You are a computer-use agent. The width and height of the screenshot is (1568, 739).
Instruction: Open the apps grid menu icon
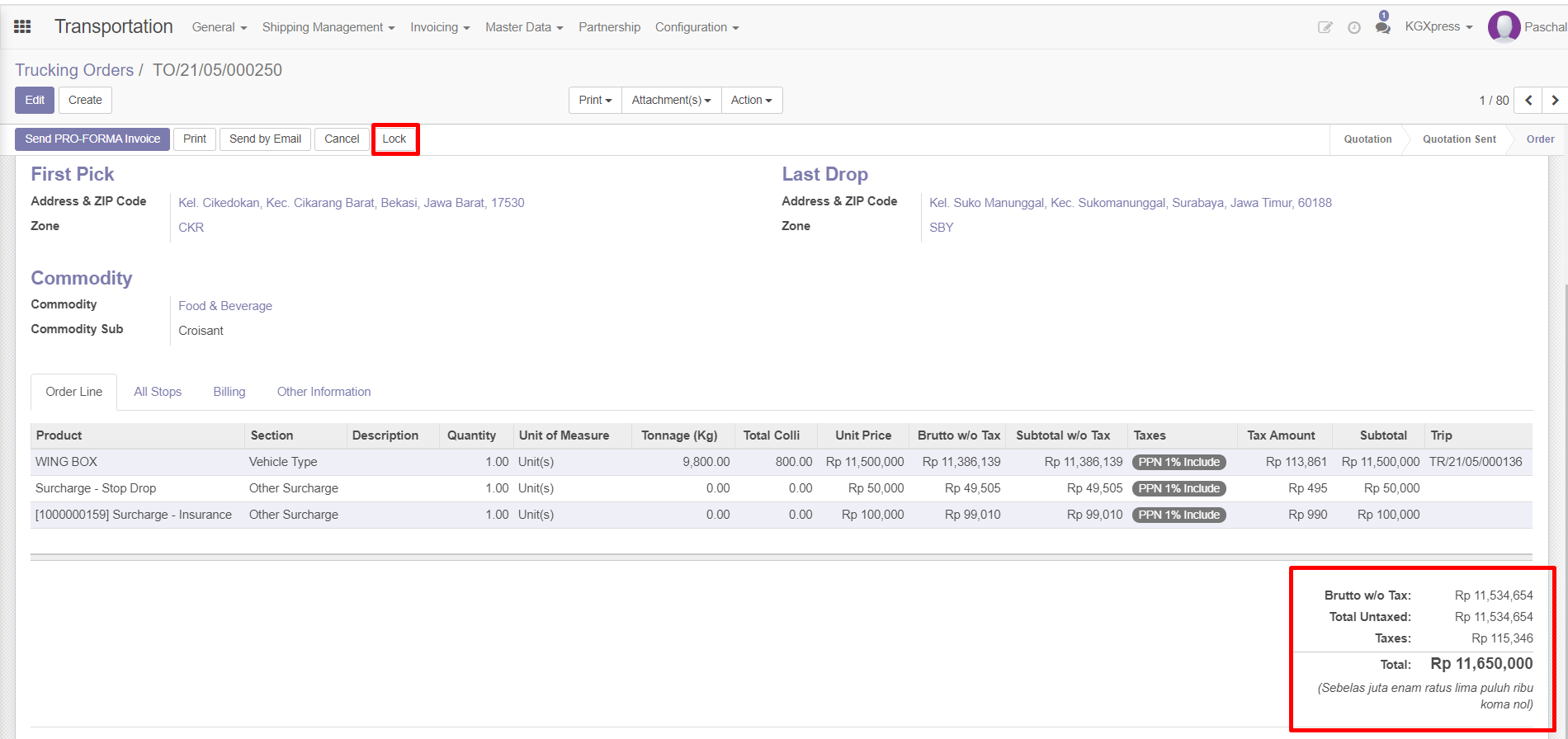click(x=22, y=27)
